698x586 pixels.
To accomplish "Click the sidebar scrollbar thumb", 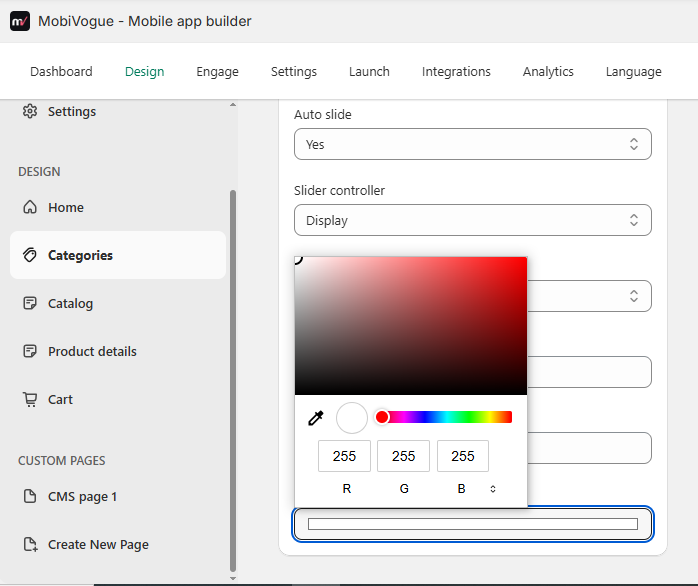I will coord(232,381).
